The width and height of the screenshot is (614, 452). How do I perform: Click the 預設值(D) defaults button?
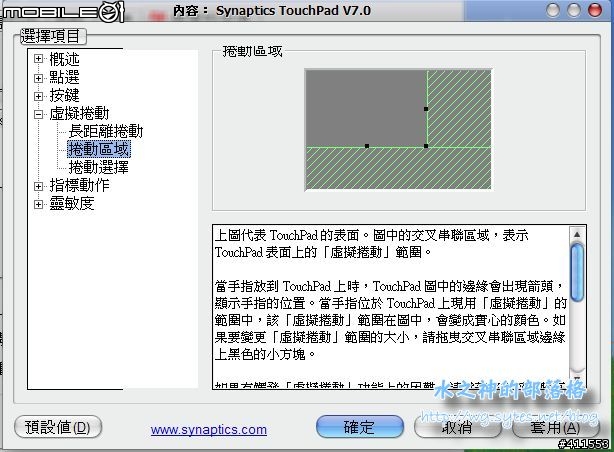pos(58,427)
